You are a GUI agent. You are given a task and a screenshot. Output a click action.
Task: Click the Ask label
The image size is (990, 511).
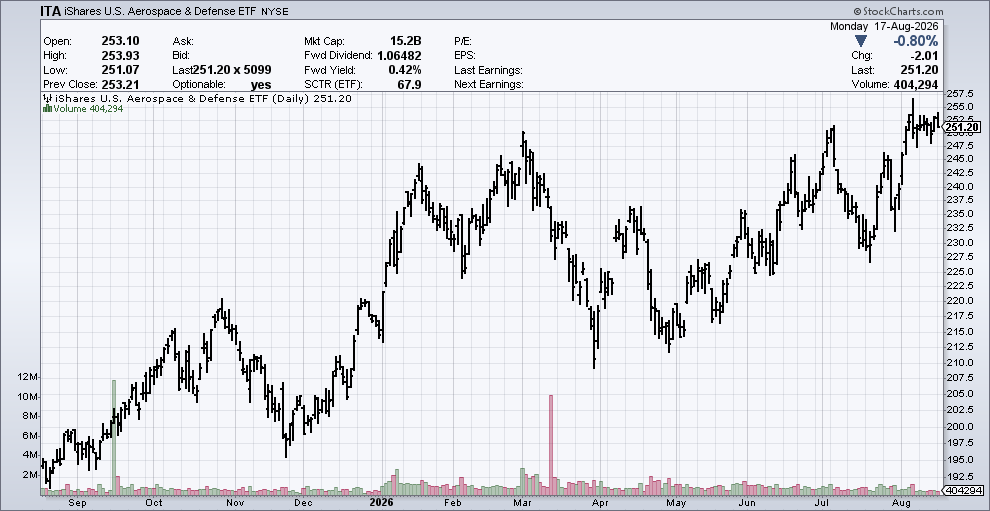pos(182,41)
